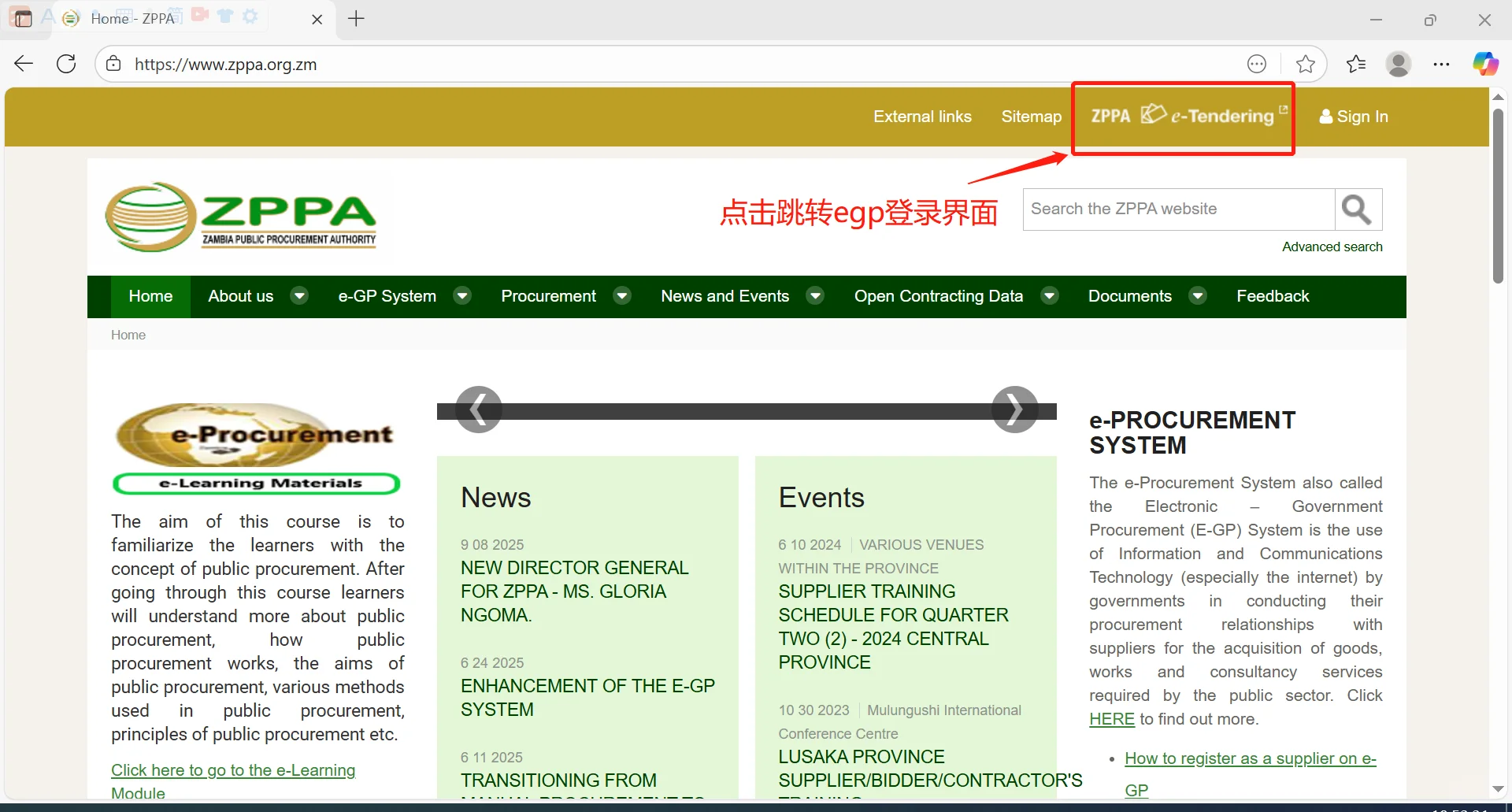The width and height of the screenshot is (1512, 812).
Task: Click the 6 24 2025 date
Action: tap(492, 663)
